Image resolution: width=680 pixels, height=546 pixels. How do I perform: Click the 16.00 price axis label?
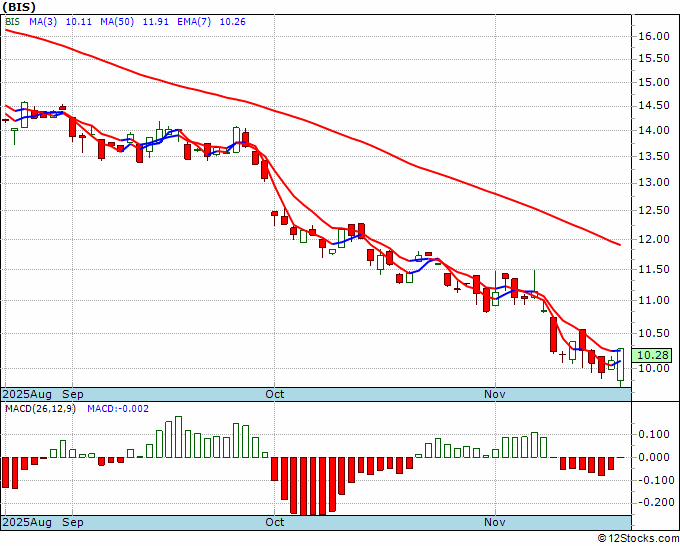click(x=654, y=36)
